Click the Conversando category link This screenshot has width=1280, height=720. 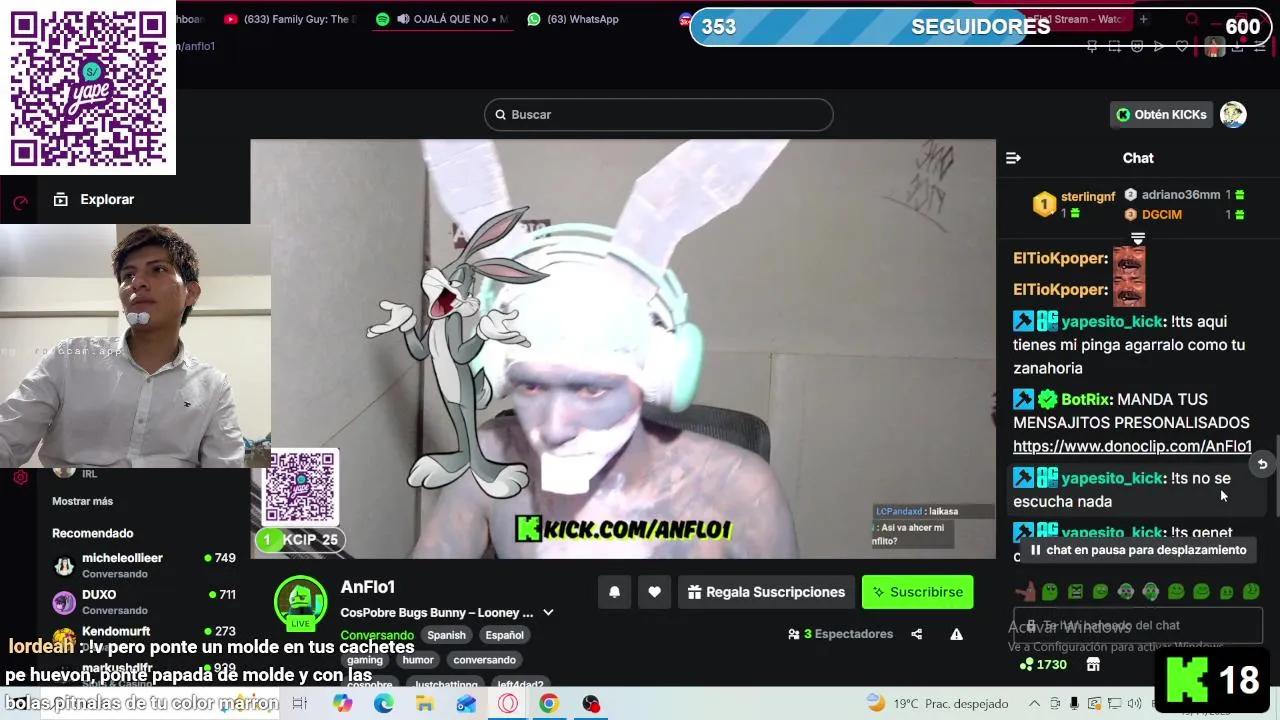[x=377, y=635]
